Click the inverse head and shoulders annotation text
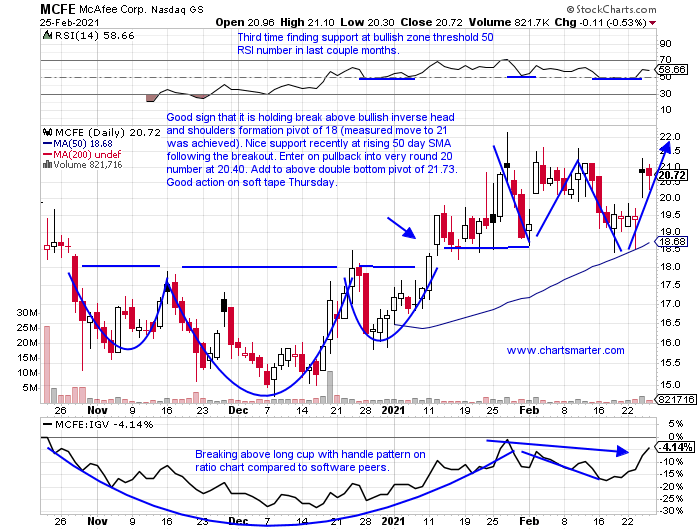This screenshot has height=530, width=700. pyautogui.click(x=312, y=150)
